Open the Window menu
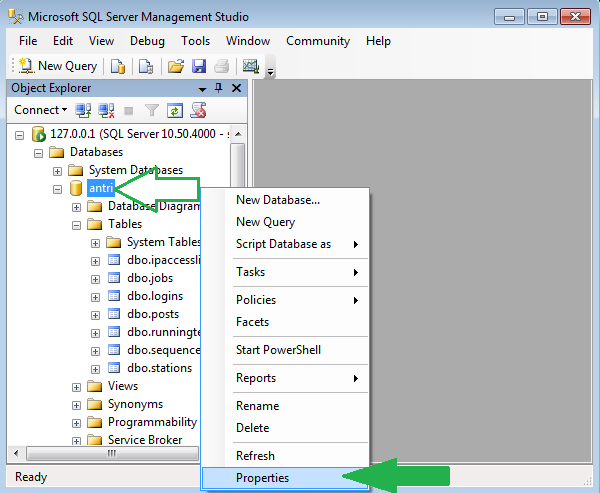This screenshot has height=493, width=600. tap(248, 41)
